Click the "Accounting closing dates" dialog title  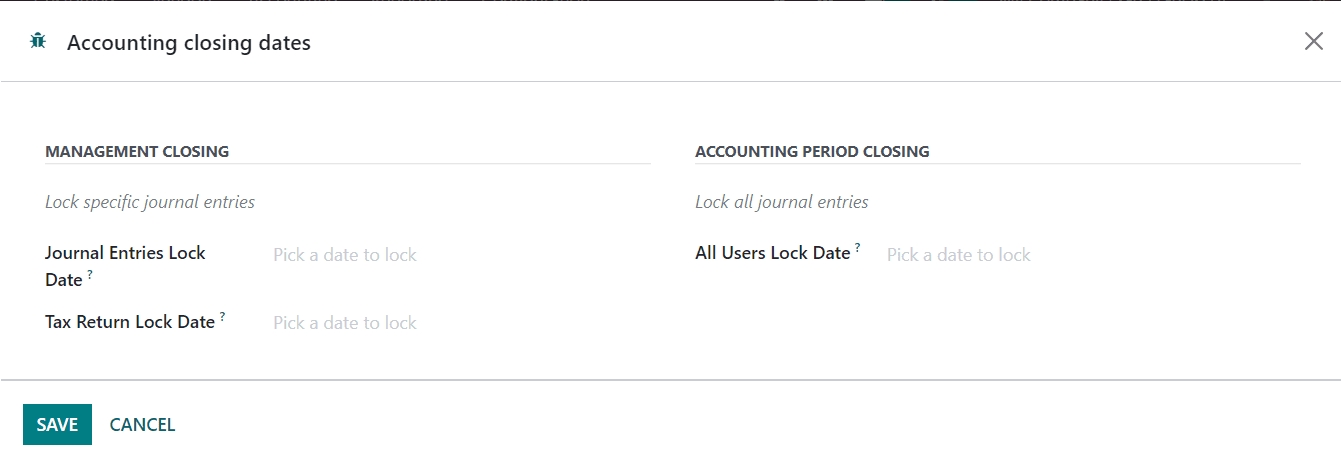point(189,43)
